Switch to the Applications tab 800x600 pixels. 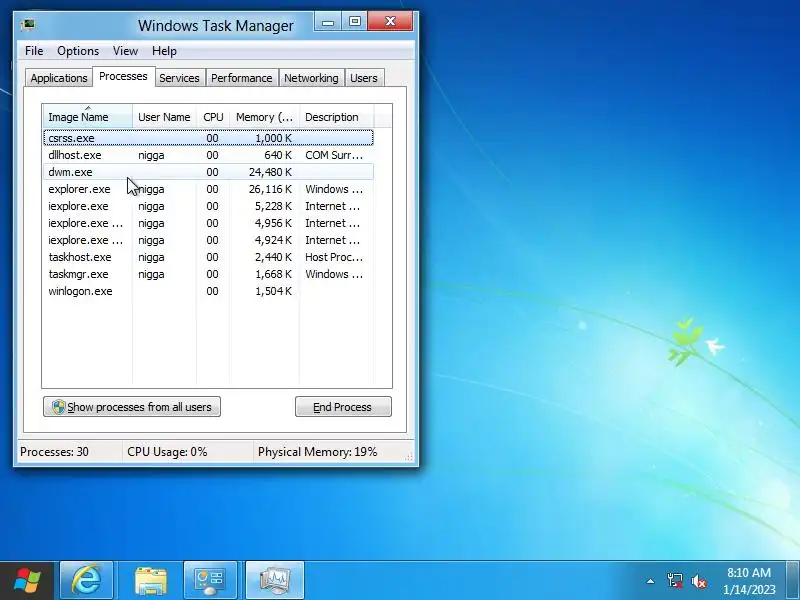coord(59,78)
